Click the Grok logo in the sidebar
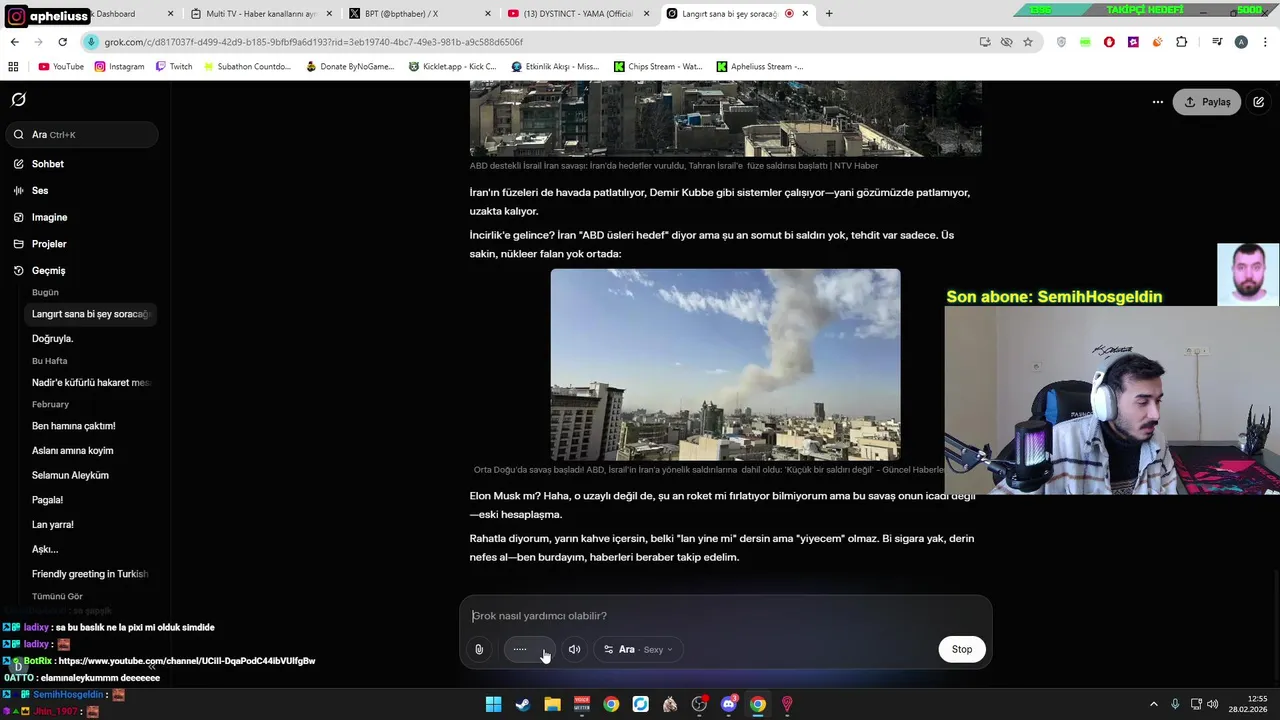Image resolution: width=1280 pixels, height=720 pixels. pos(18,100)
